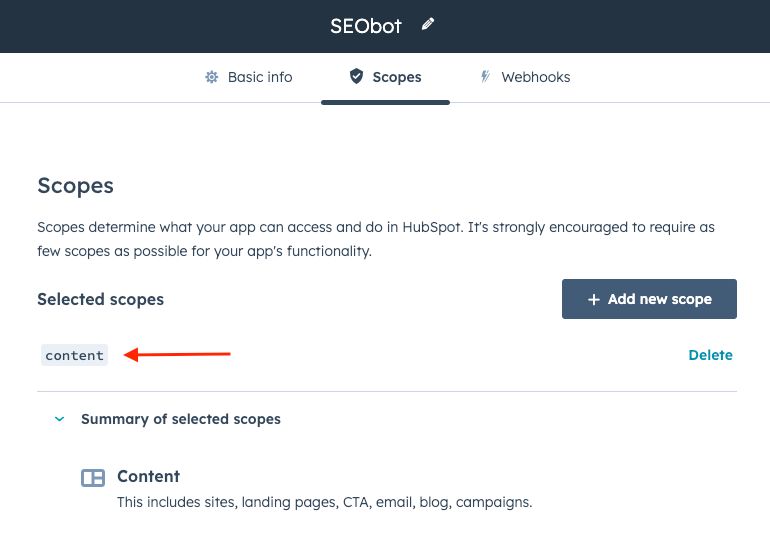Viewport: 770px width, 556px height.
Task: Click the shield icon on Scopes tab
Action: tap(356, 77)
